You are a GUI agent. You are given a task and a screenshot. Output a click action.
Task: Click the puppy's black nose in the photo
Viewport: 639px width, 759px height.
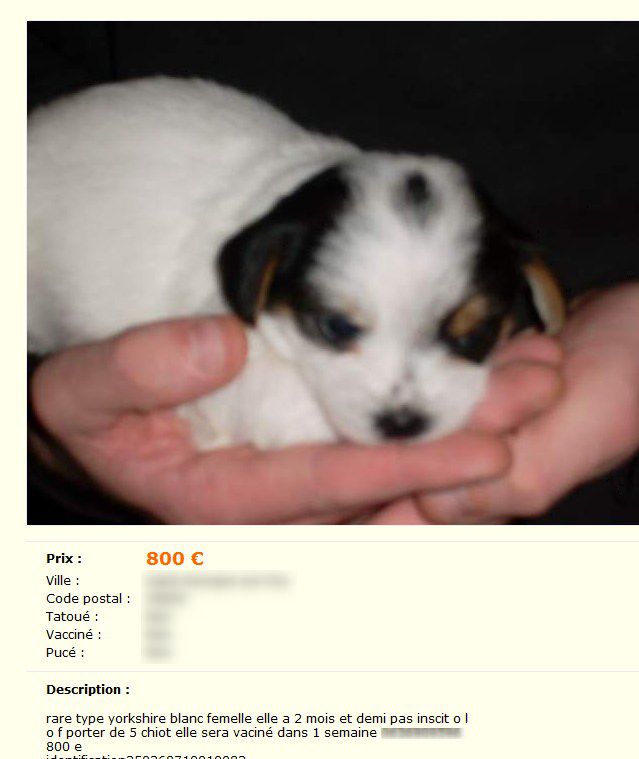click(401, 422)
